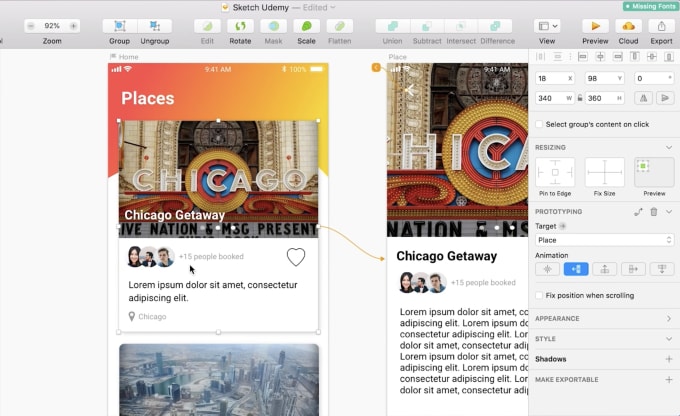
Task: Apply the Subtract boolean operation
Action: tap(427, 26)
